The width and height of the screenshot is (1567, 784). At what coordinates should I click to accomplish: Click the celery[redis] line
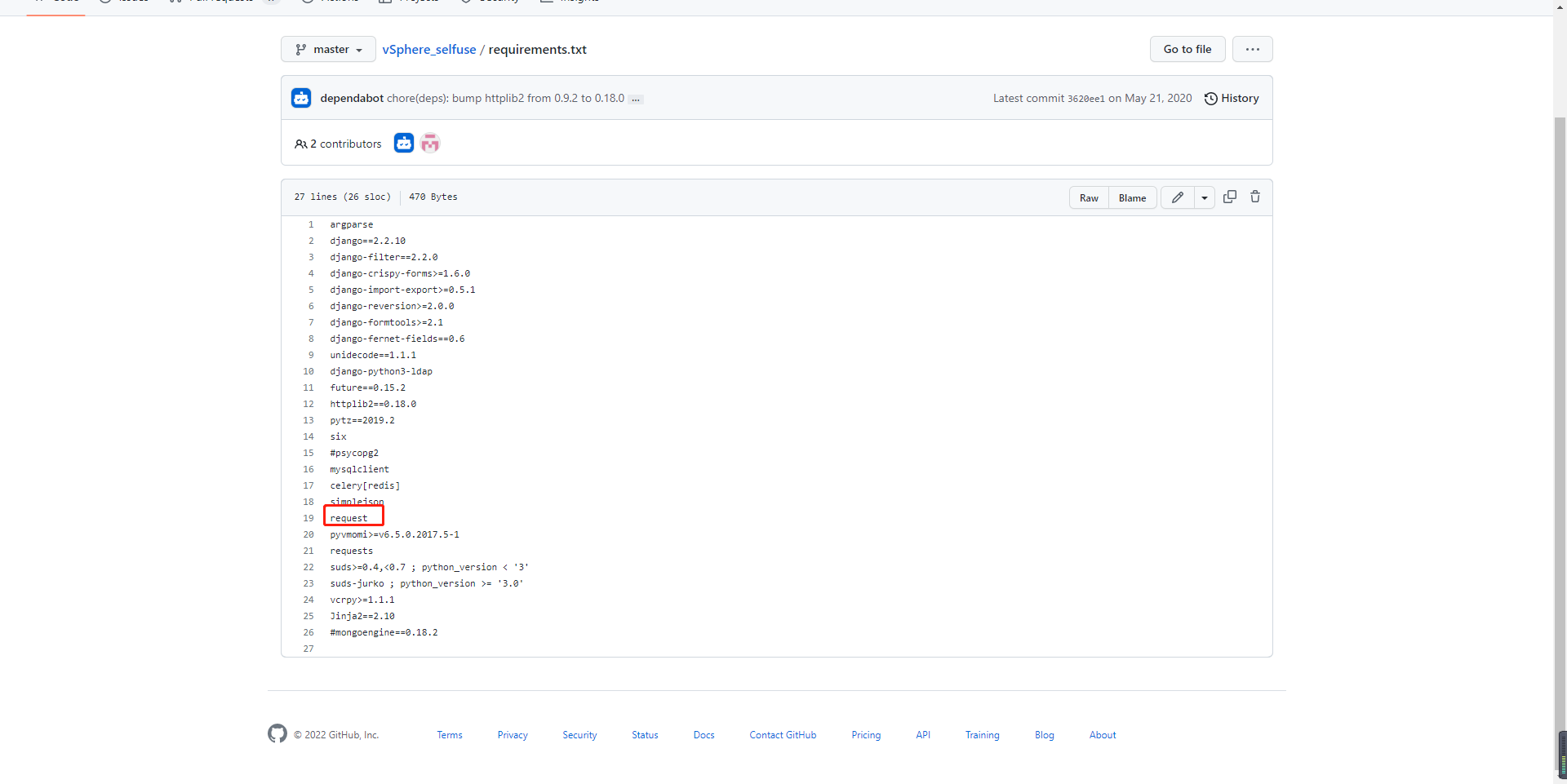[x=365, y=485]
